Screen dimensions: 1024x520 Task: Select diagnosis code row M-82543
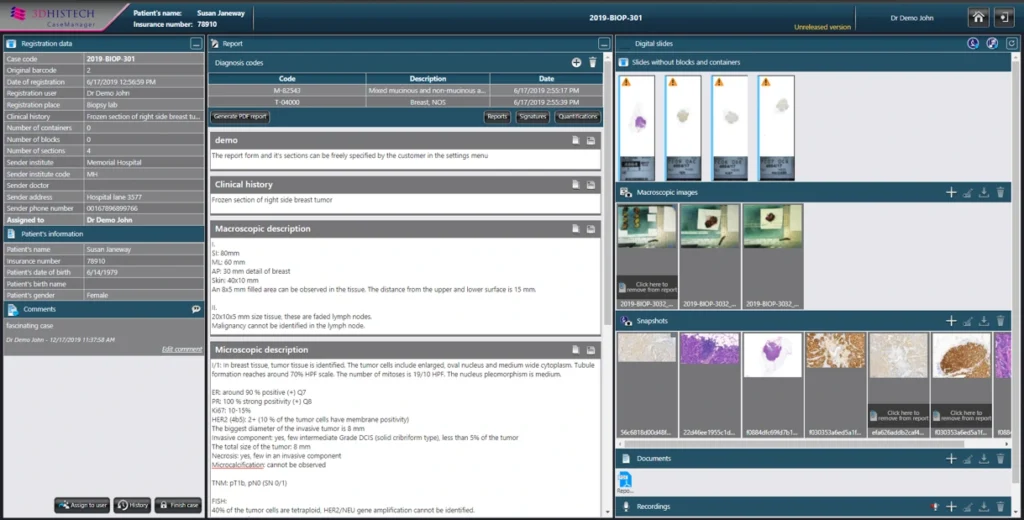(406, 91)
